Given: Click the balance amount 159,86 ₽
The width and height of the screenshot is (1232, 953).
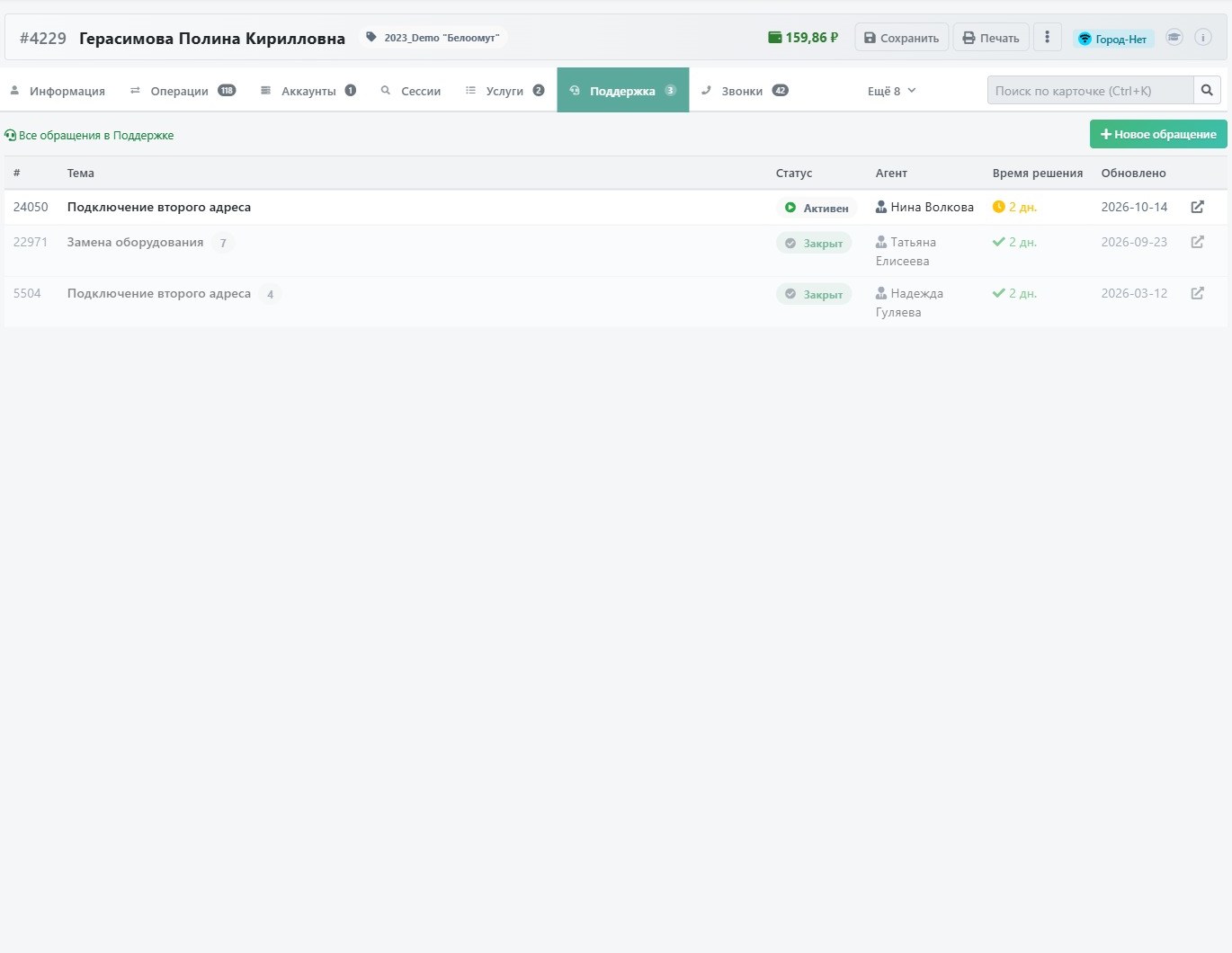Looking at the screenshot, I should click(812, 38).
